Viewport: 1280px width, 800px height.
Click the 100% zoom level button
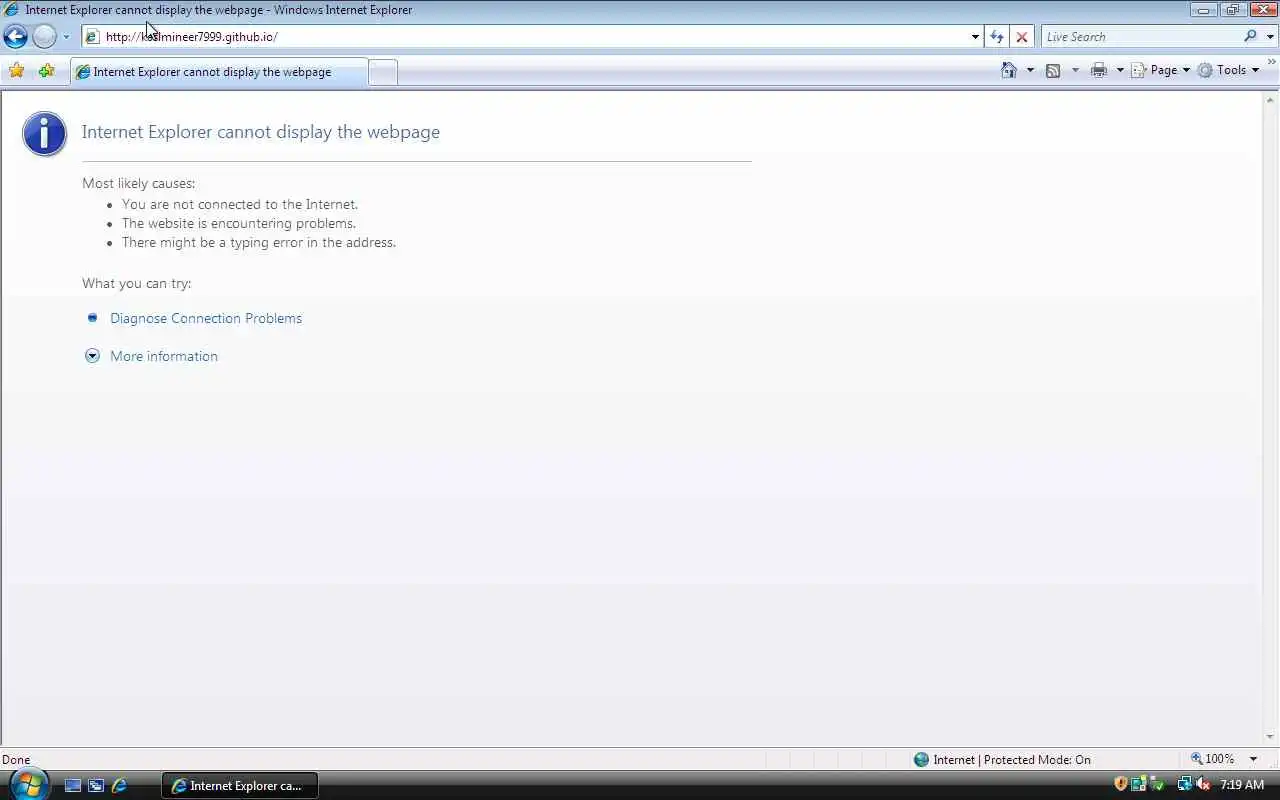tap(1213, 759)
